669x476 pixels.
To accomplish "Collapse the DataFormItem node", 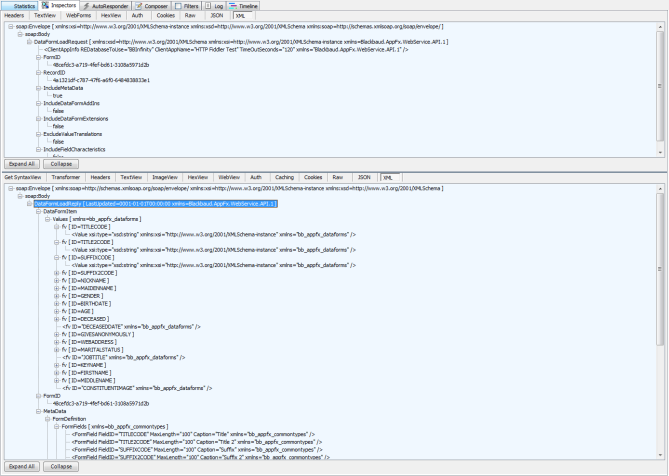I will (x=36, y=212).
